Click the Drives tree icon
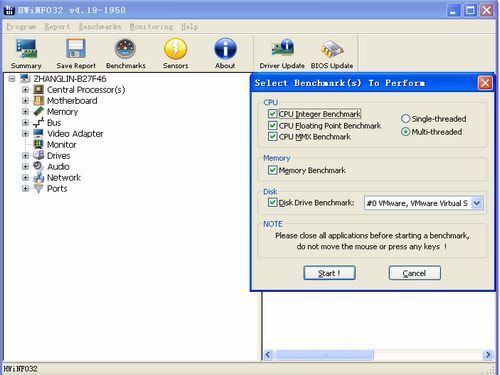 click(x=39, y=155)
